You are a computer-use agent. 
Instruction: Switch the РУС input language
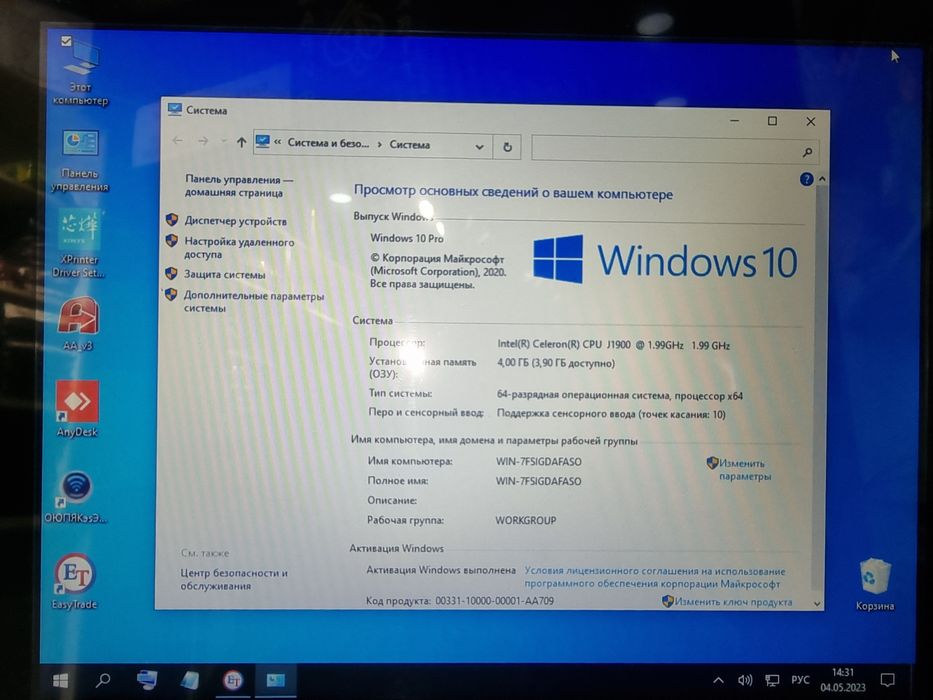(x=800, y=680)
